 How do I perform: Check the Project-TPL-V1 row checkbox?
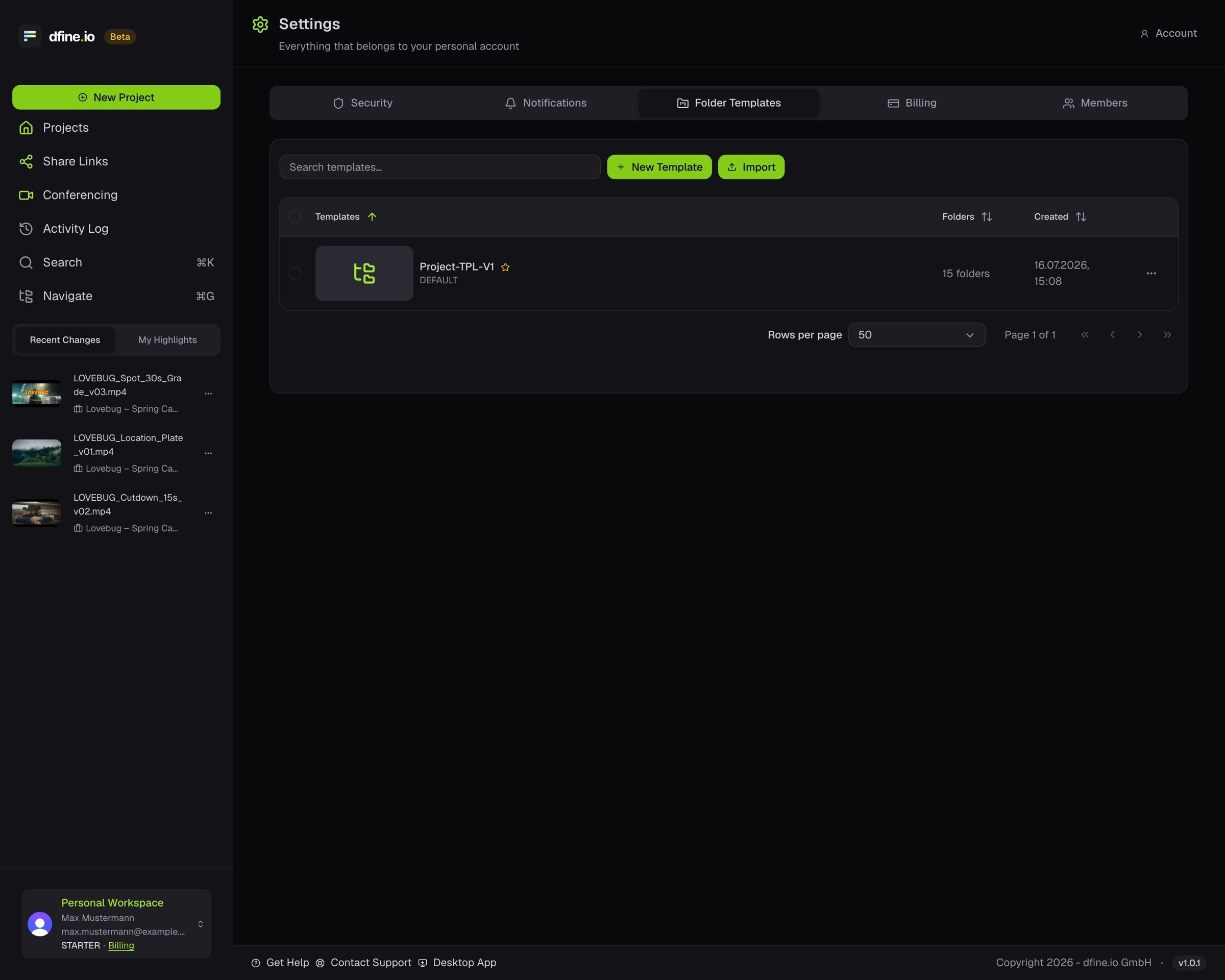tap(295, 273)
